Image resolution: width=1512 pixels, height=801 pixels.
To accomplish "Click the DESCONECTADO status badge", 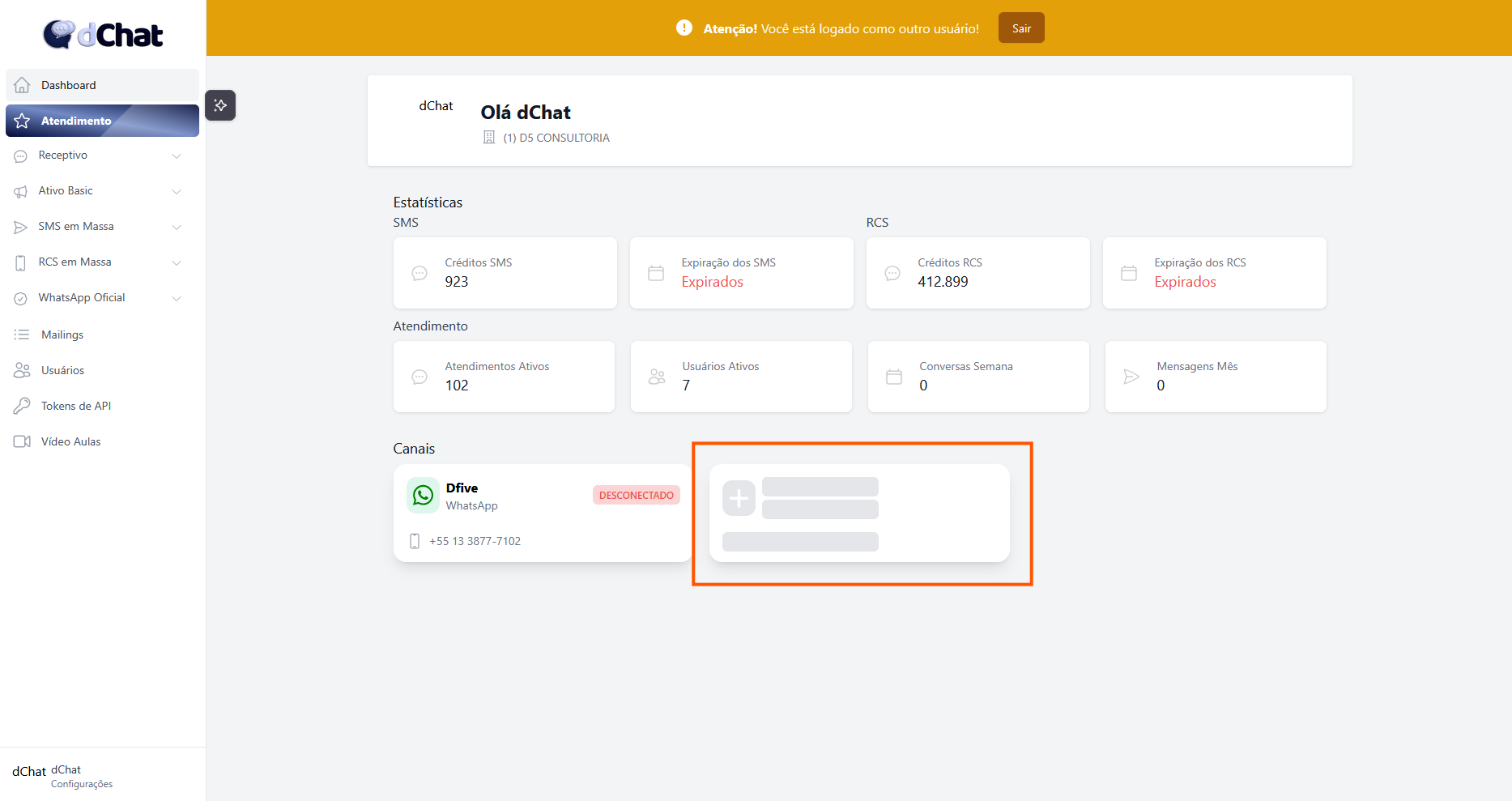I will (x=636, y=495).
